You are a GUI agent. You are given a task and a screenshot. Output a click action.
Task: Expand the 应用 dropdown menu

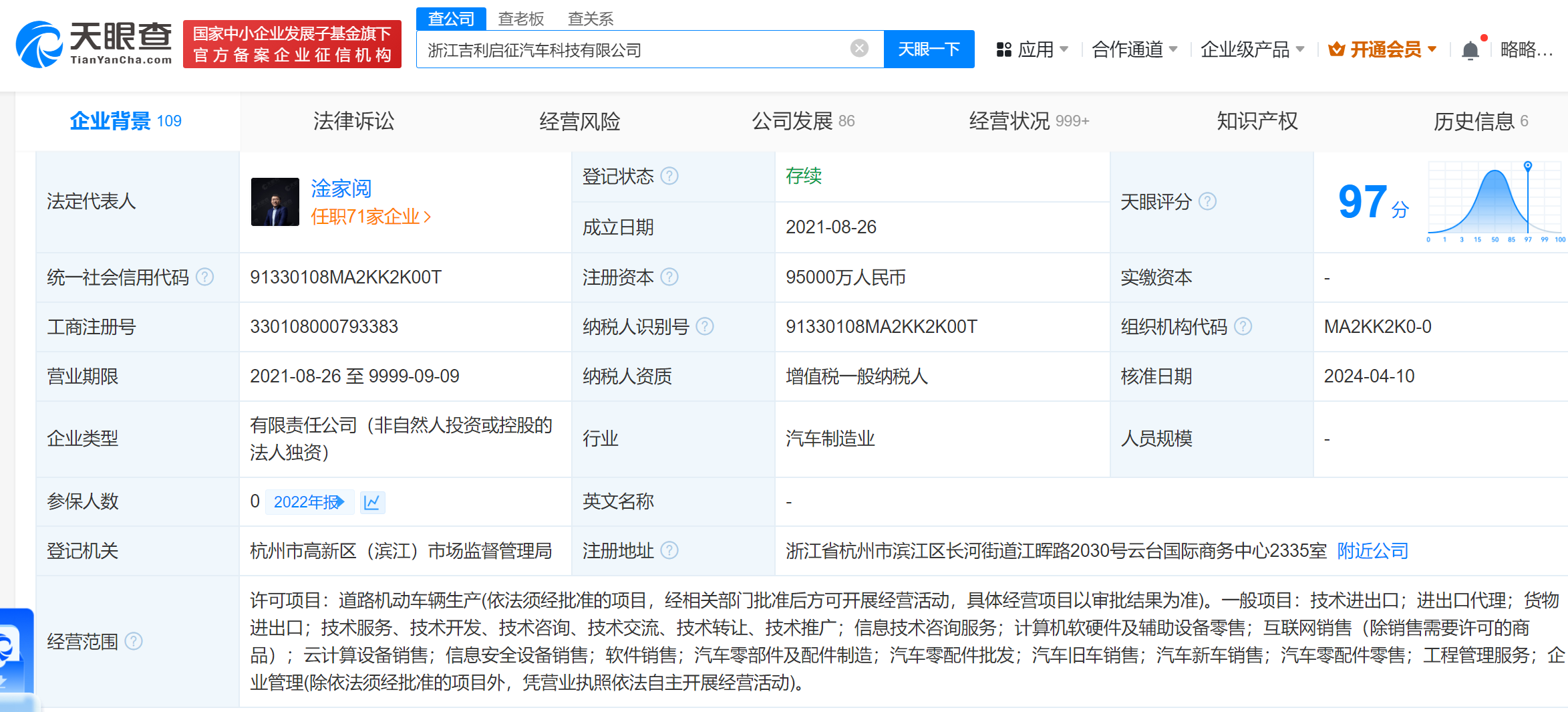click(1032, 49)
